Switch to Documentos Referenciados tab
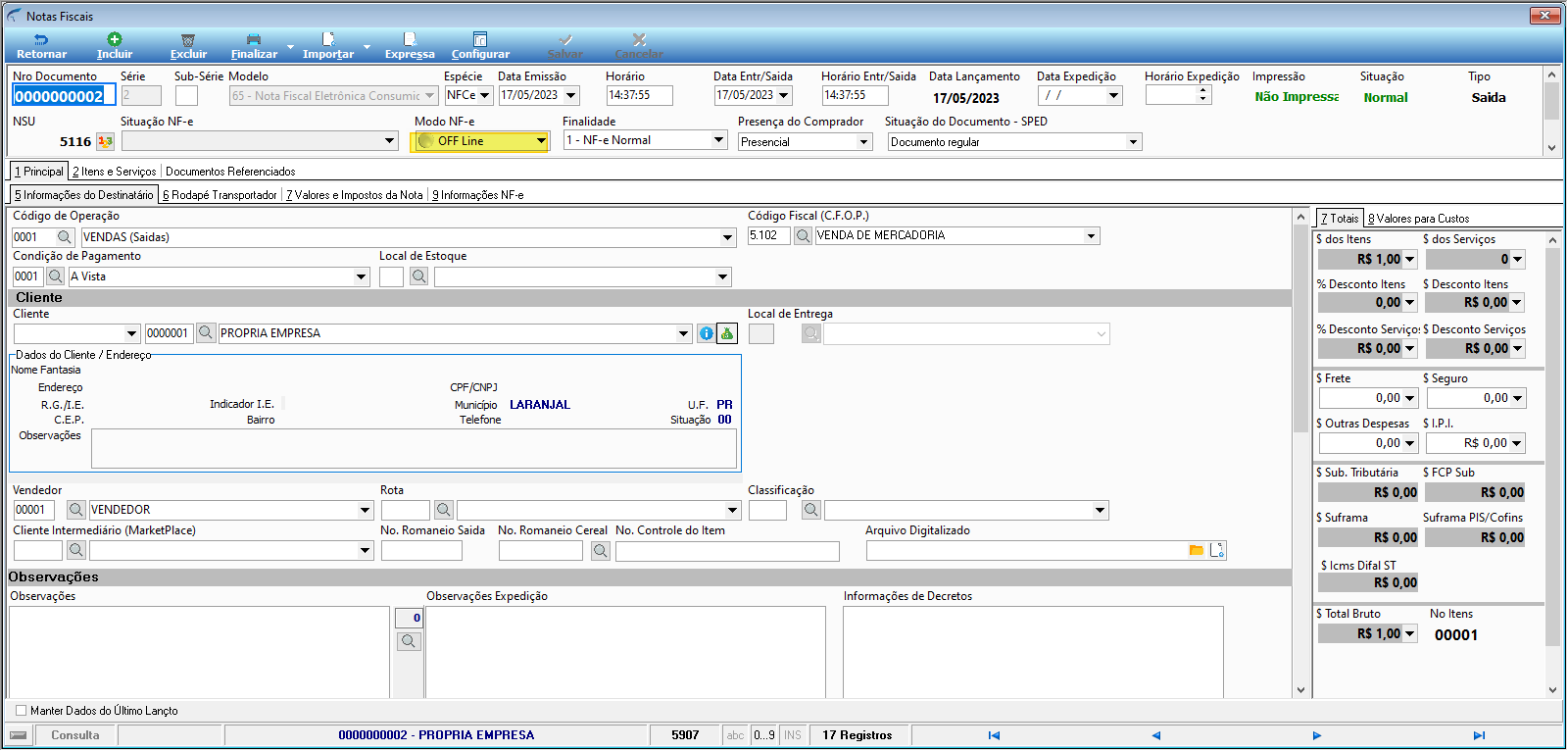 230,172
